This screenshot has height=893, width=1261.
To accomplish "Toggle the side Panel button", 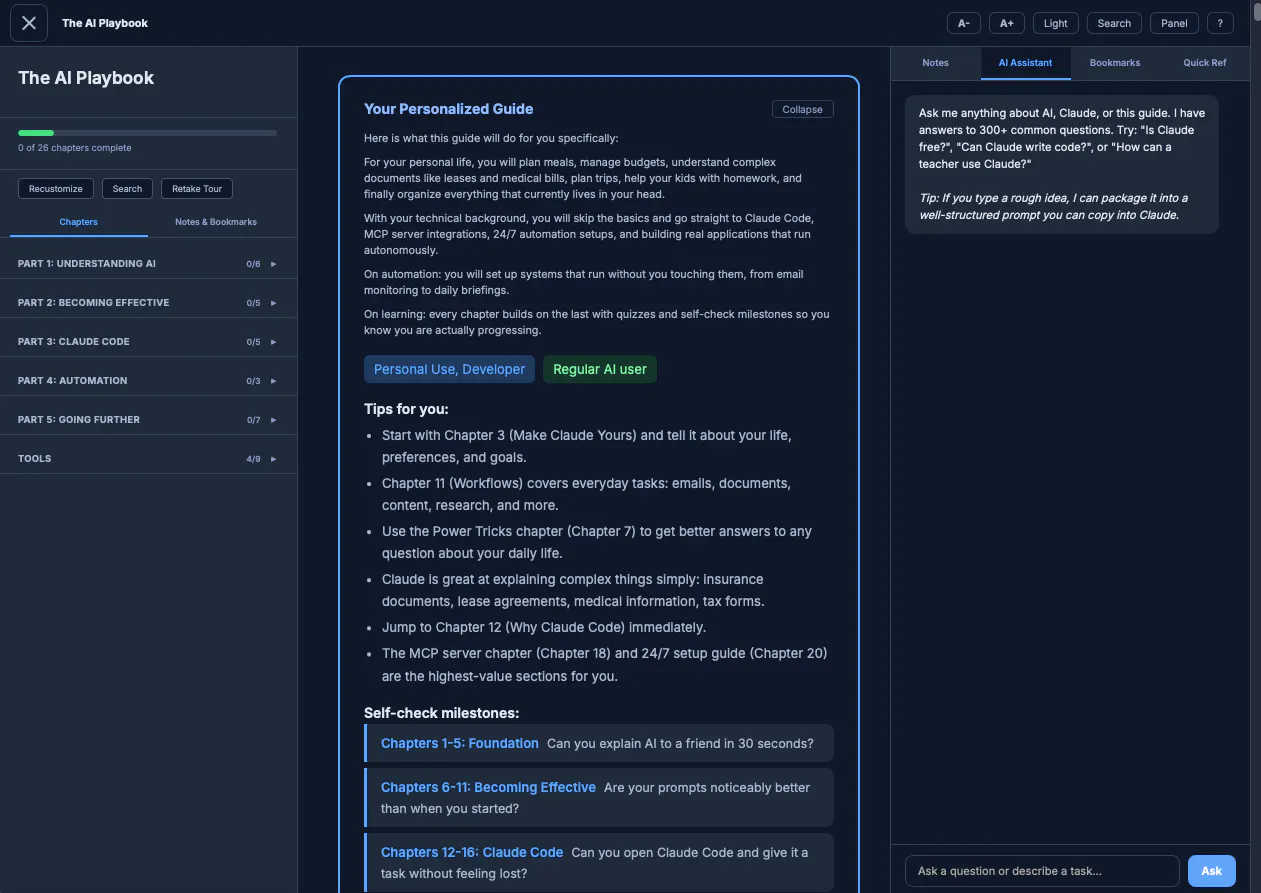I will click(1174, 23).
